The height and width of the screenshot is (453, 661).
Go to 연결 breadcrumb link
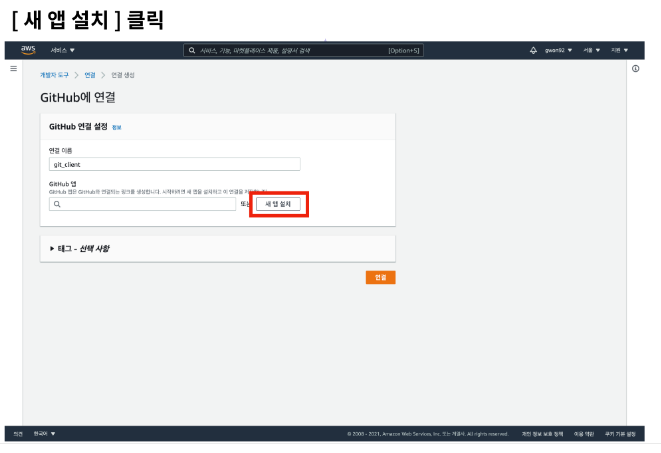tap(90, 75)
